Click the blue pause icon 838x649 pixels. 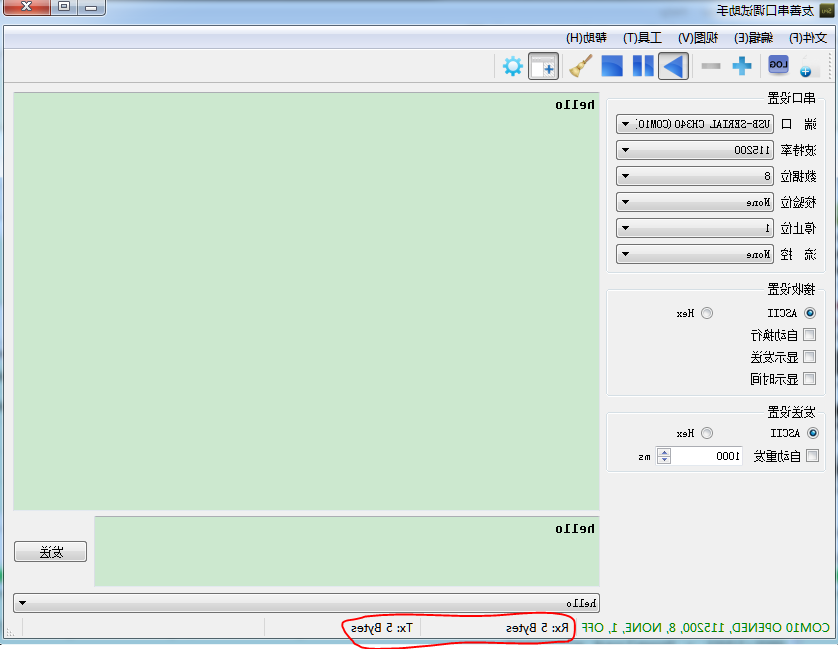point(643,66)
